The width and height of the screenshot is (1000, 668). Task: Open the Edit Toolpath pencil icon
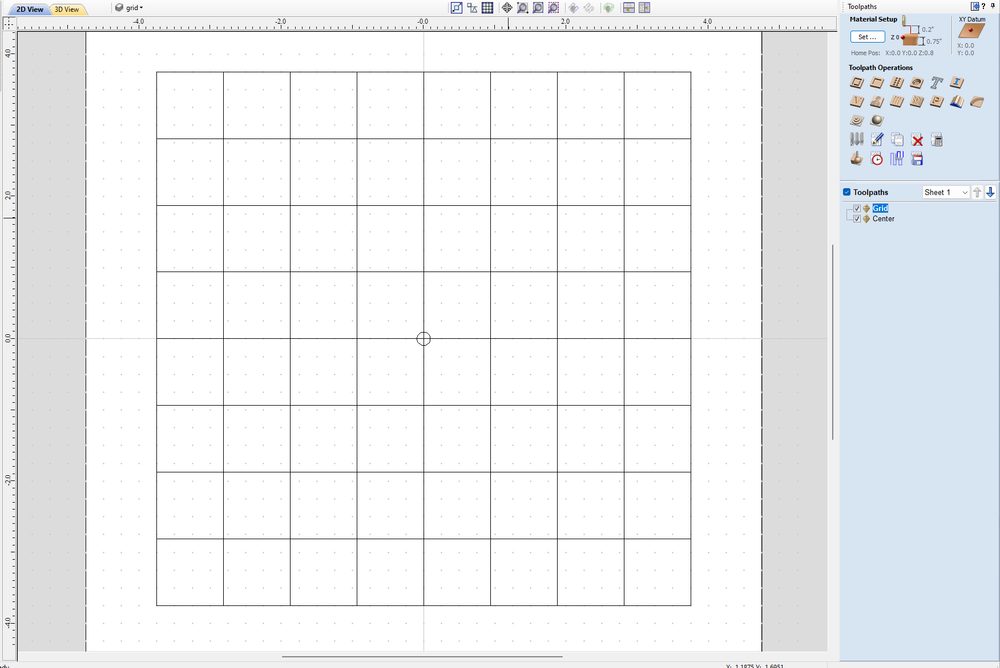click(877, 140)
